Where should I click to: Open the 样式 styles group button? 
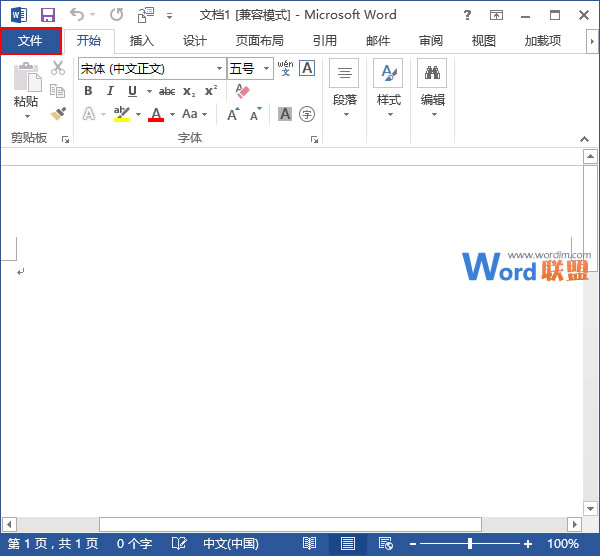click(389, 89)
